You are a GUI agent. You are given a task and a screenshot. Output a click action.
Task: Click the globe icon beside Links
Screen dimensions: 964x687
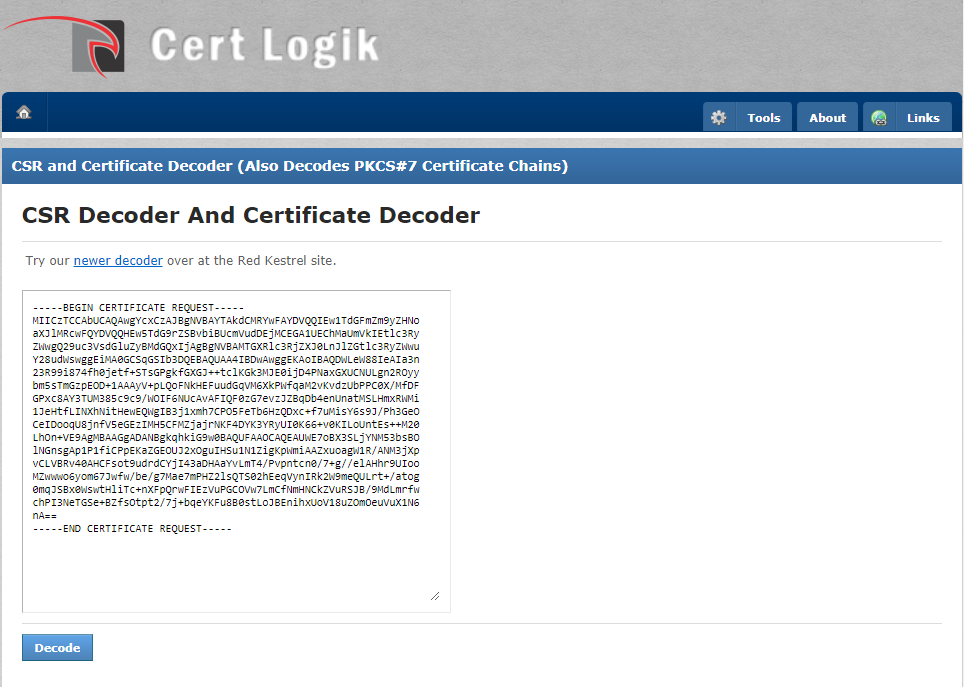[879, 118]
